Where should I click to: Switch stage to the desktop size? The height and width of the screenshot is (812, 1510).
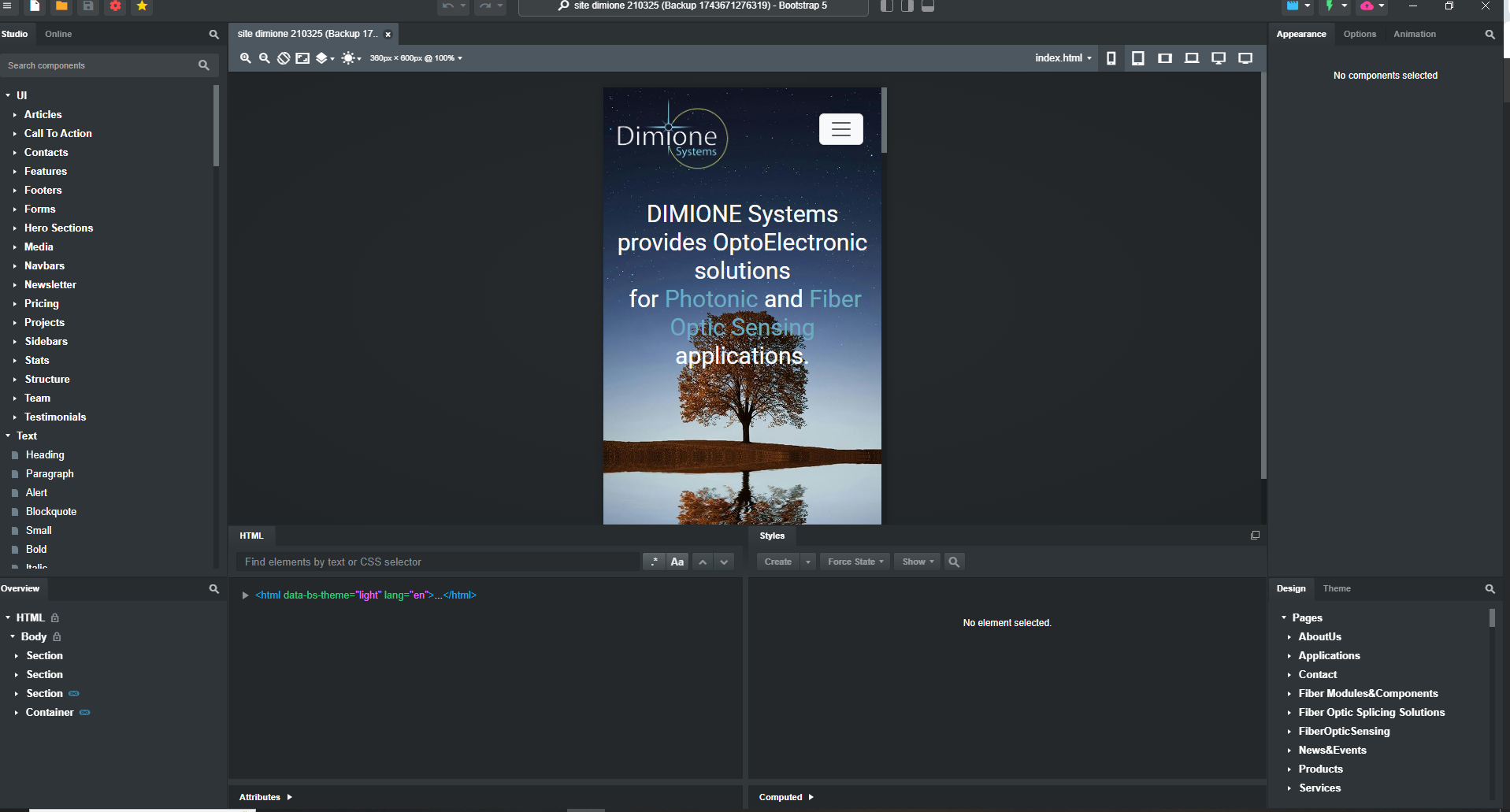1219,58
